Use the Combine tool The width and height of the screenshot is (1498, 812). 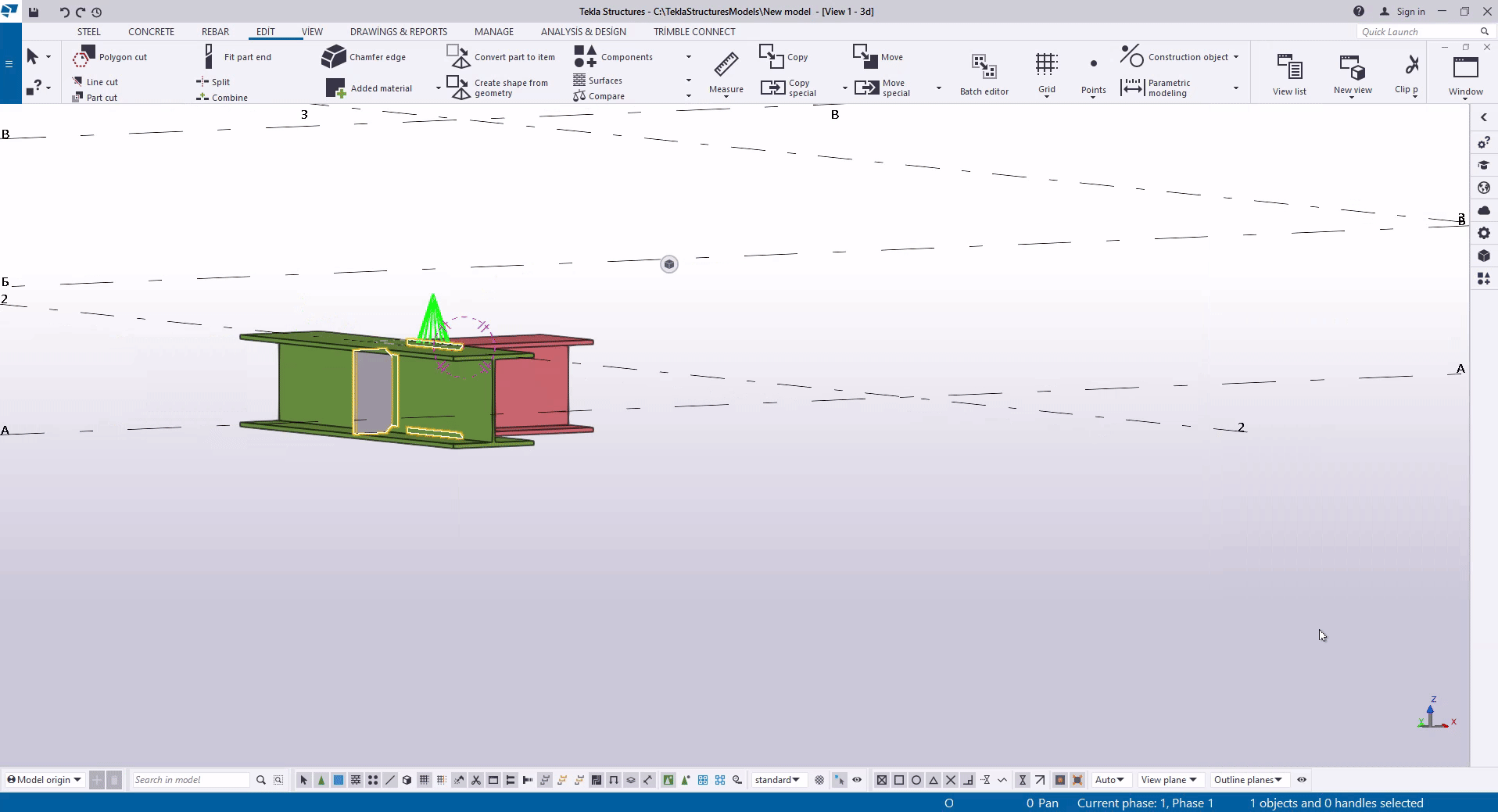point(222,98)
